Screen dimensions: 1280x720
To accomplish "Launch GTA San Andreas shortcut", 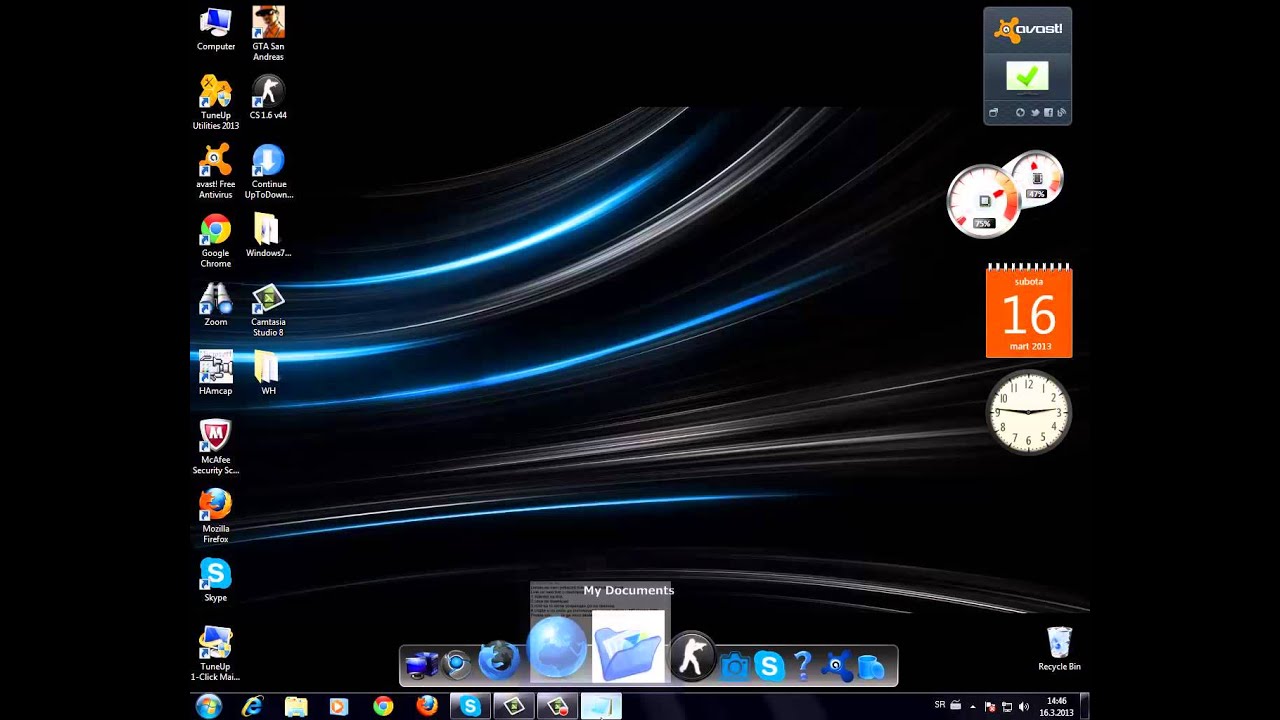I will [x=268, y=33].
